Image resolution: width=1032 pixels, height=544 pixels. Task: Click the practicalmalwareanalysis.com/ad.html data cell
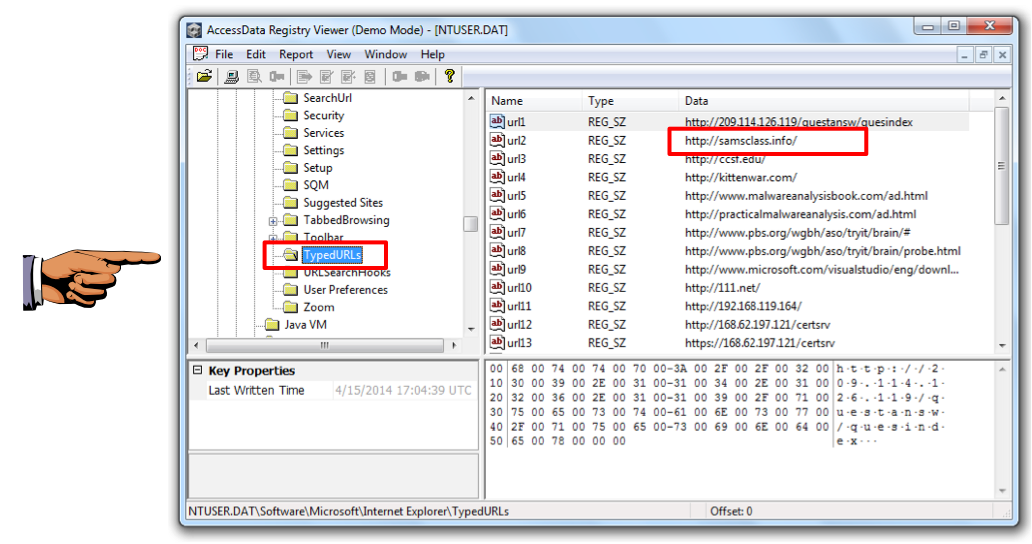[800, 214]
